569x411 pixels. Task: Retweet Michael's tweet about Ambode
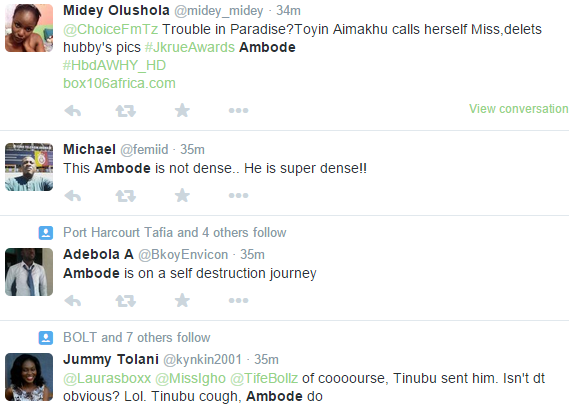click(126, 196)
